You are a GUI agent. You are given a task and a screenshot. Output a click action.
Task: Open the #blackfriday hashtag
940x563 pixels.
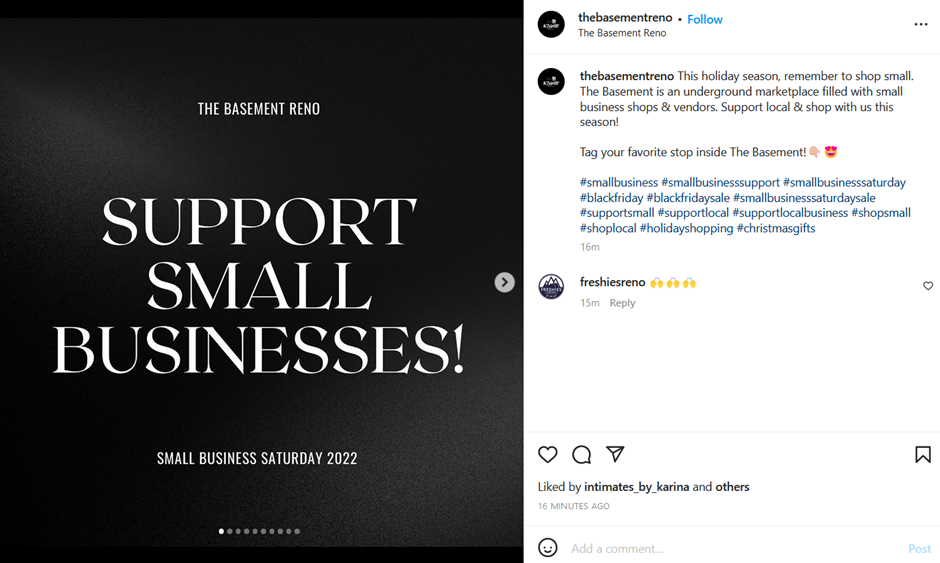click(x=611, y=197)
